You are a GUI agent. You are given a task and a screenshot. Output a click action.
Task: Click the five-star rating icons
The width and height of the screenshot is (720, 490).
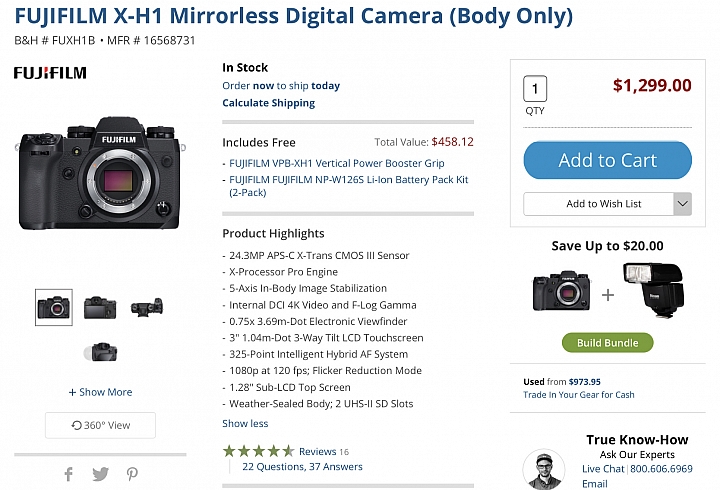pos(259,451)
